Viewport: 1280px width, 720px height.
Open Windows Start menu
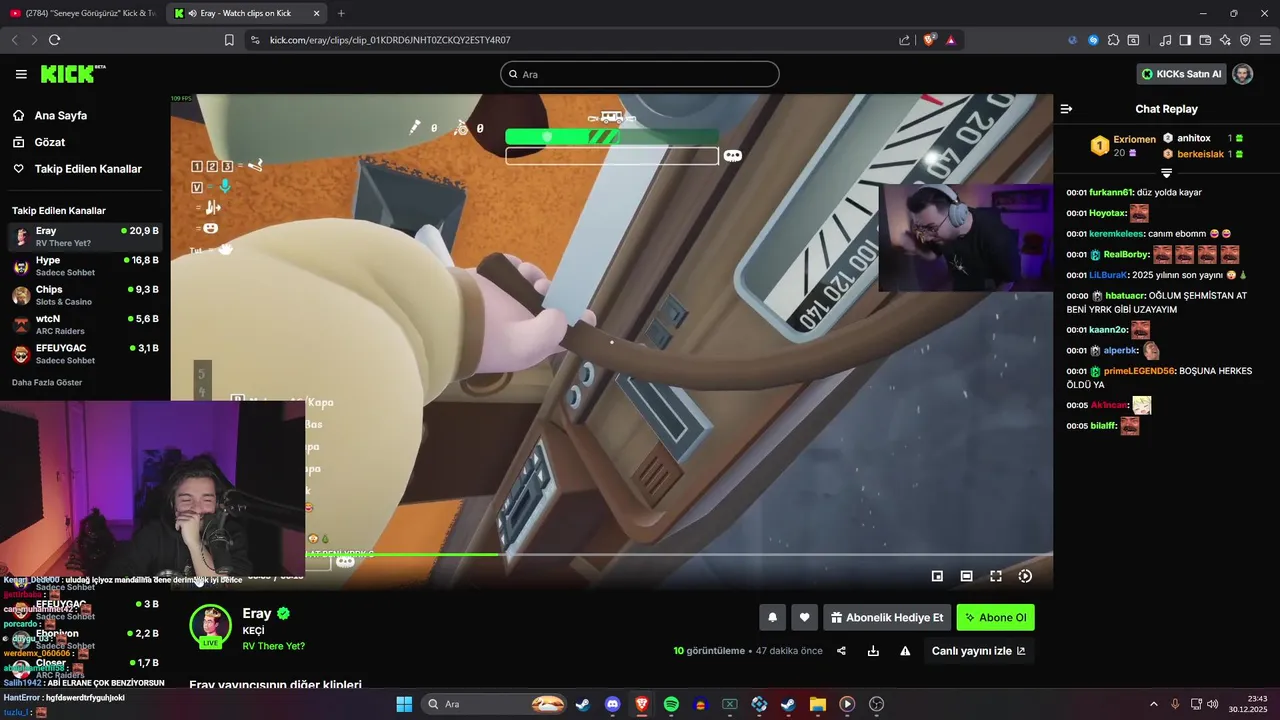(404, 704)
